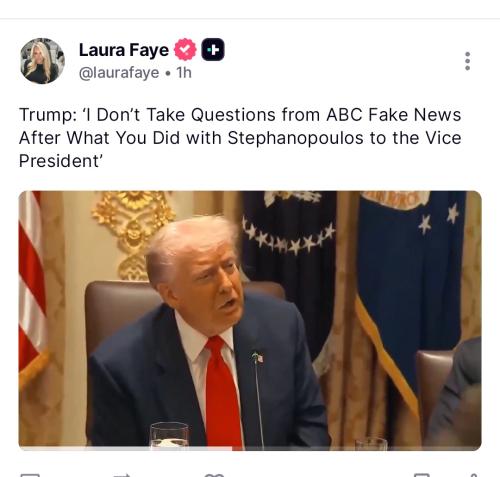
Task: Tap the word 'Stephanopoulos' in the post
Action: [x=295, y=138]
